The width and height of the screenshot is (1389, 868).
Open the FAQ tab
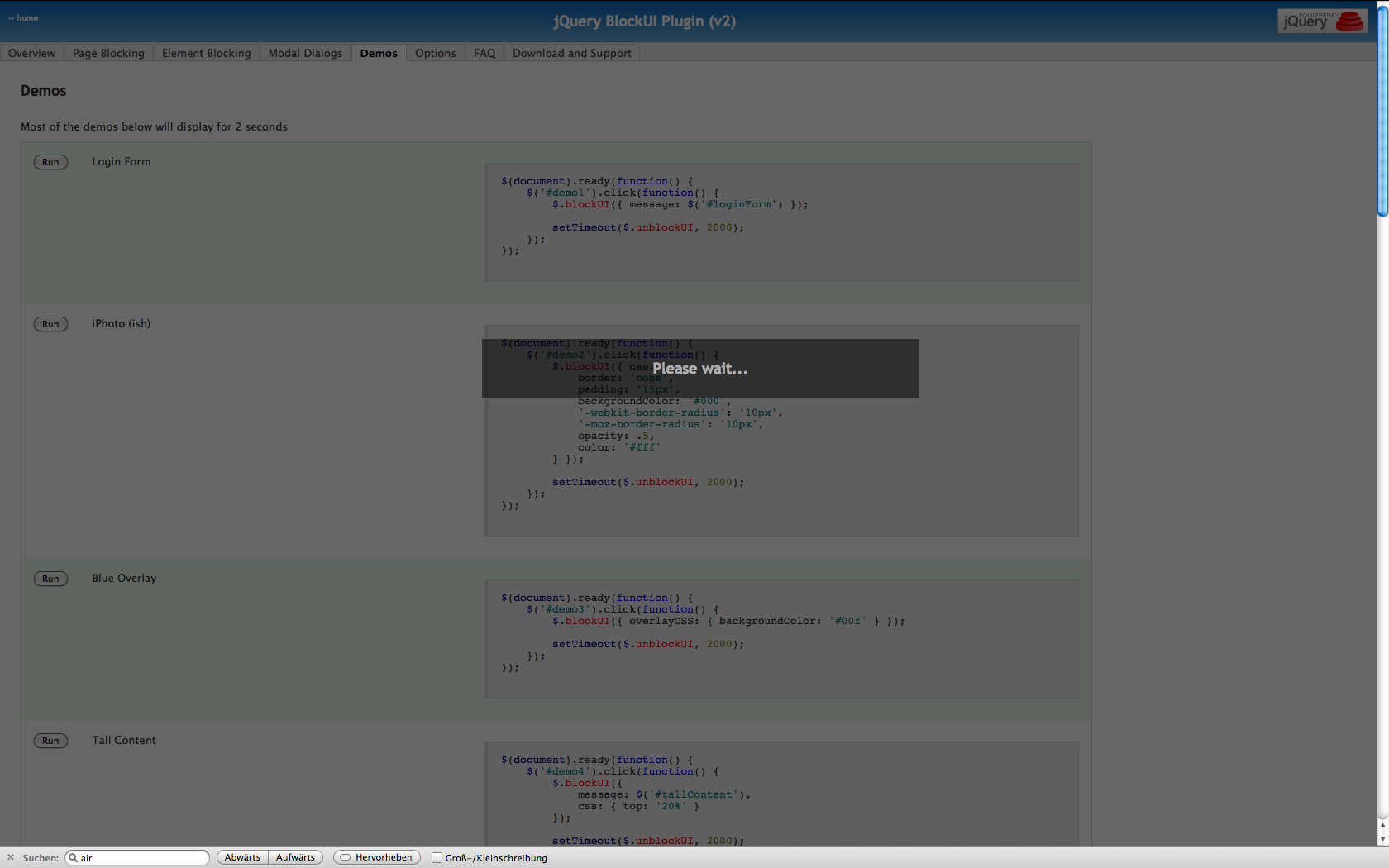click(484, 53)
